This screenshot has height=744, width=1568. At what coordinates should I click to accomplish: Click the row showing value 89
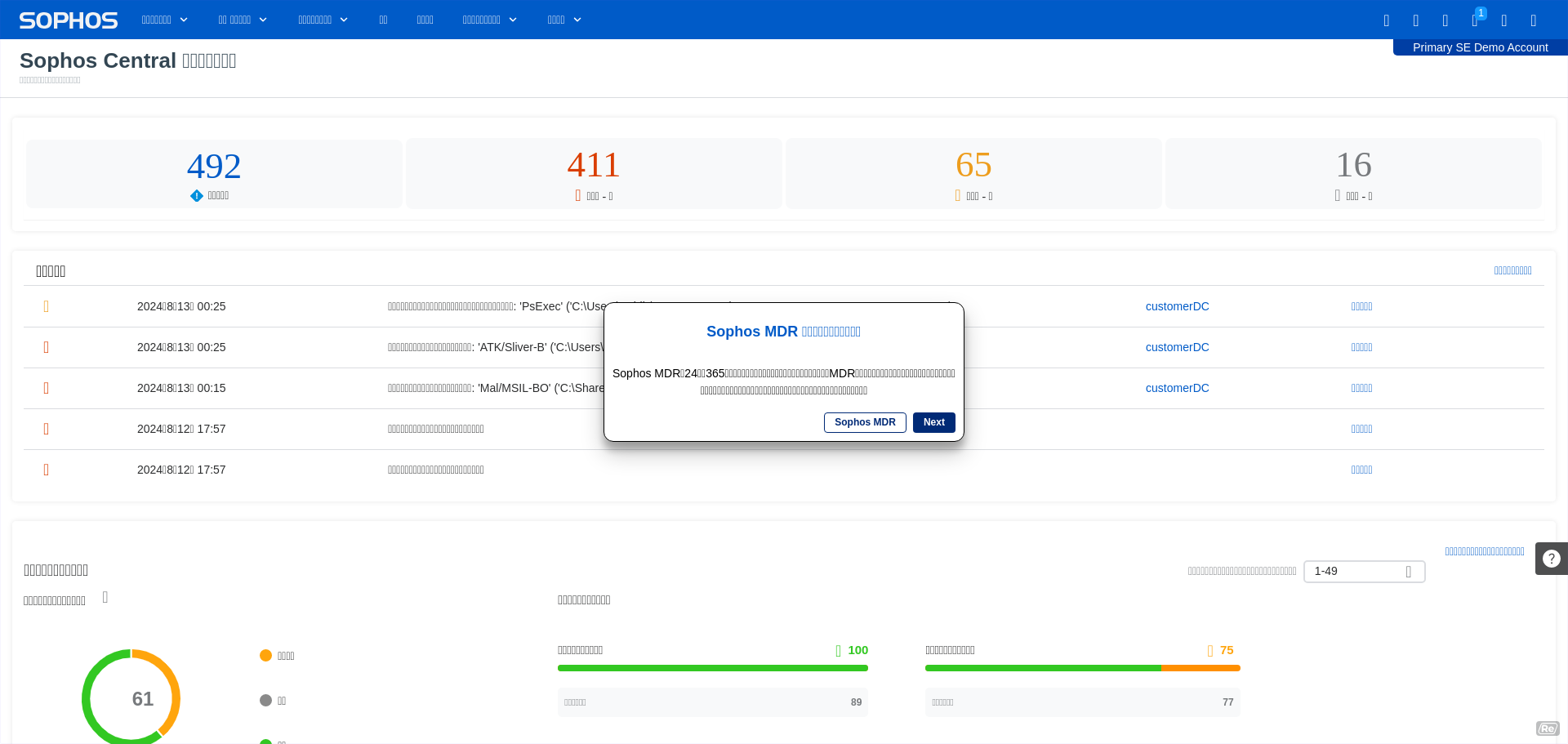coord(713,702)
